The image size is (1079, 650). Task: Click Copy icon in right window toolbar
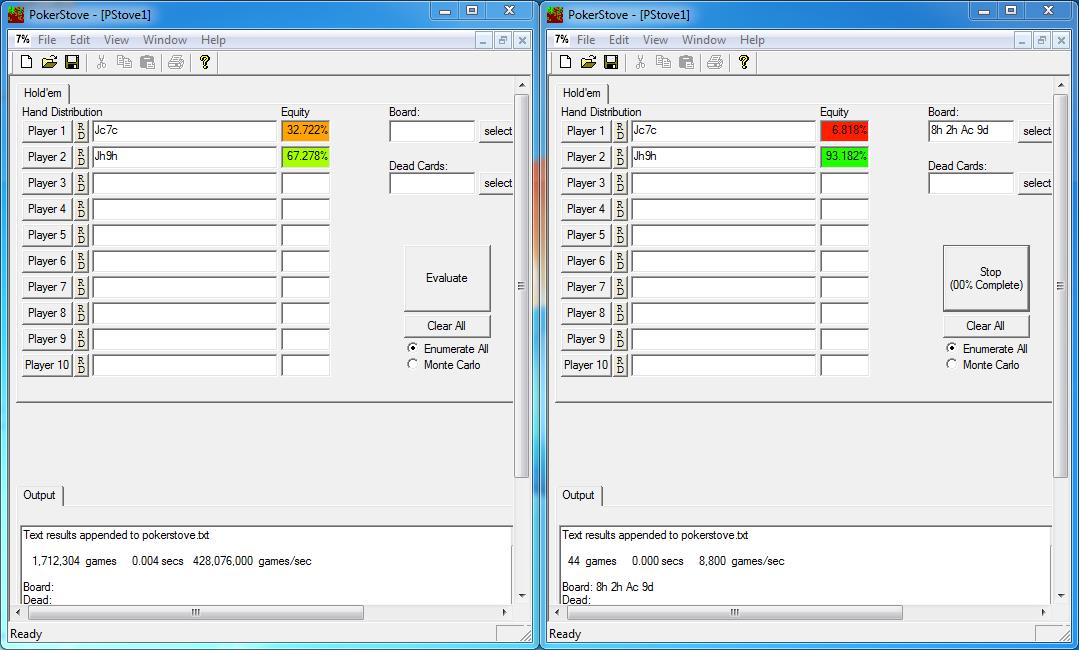(663, 62)
